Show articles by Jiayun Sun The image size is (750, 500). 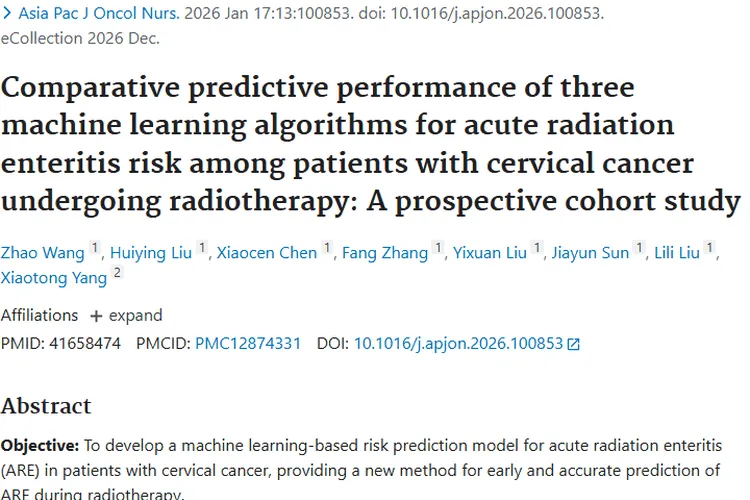(x=590, y=253)
